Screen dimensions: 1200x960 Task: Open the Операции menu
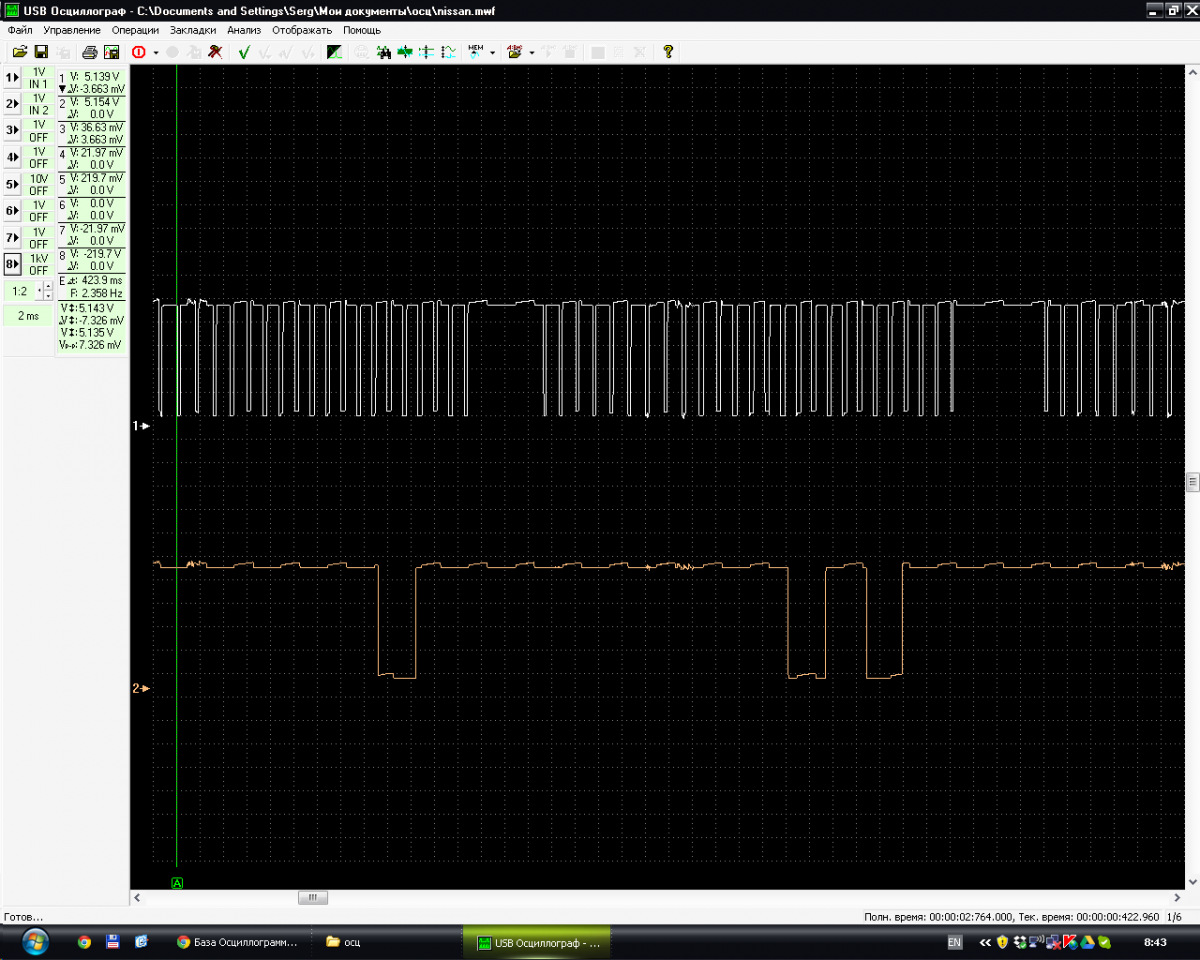pos(135,30)
